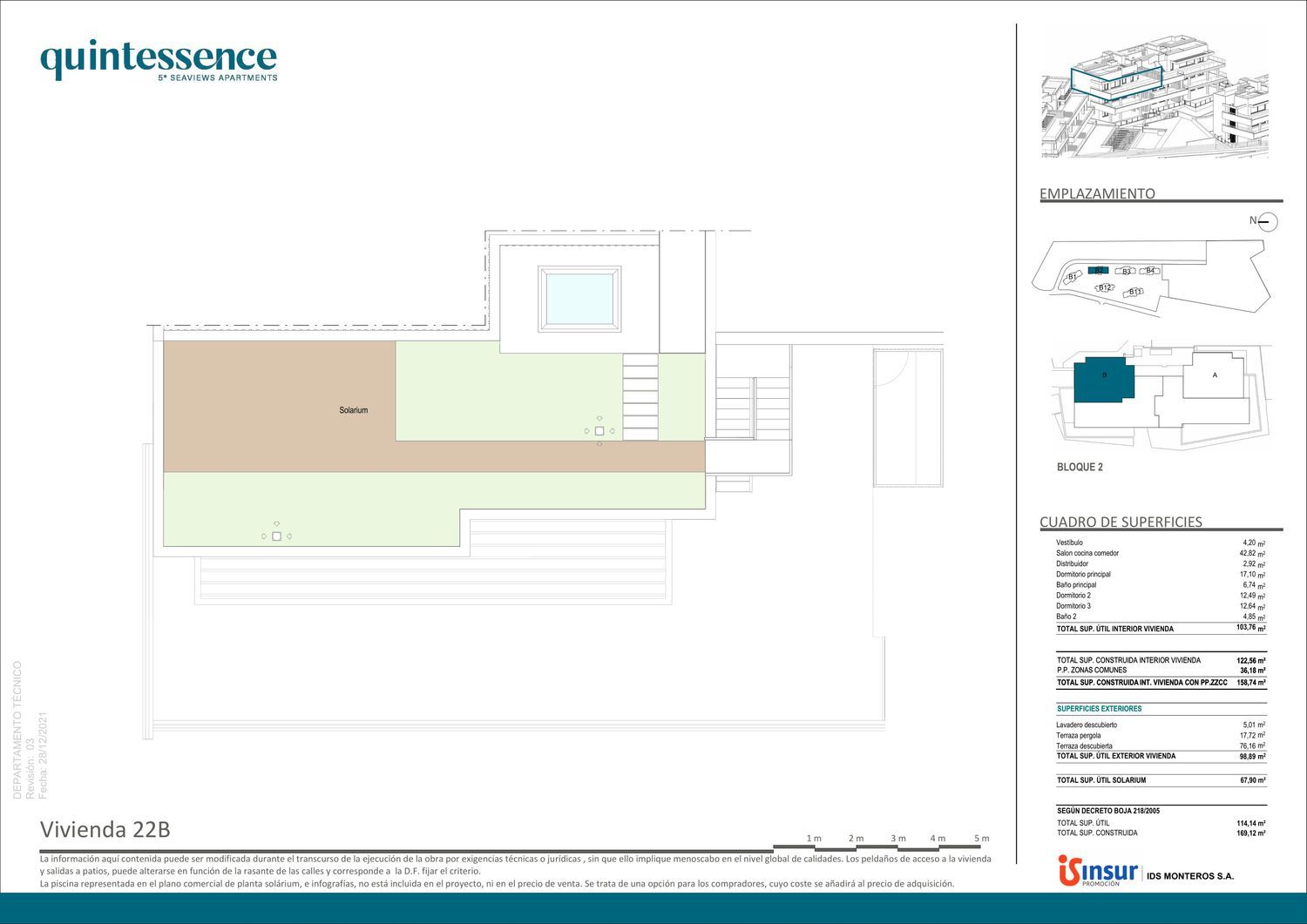This screenshot has height=924, width=1307.
Task: Click the CUADRO DE SUPERFICIES heading
Action: (1121, 522)
